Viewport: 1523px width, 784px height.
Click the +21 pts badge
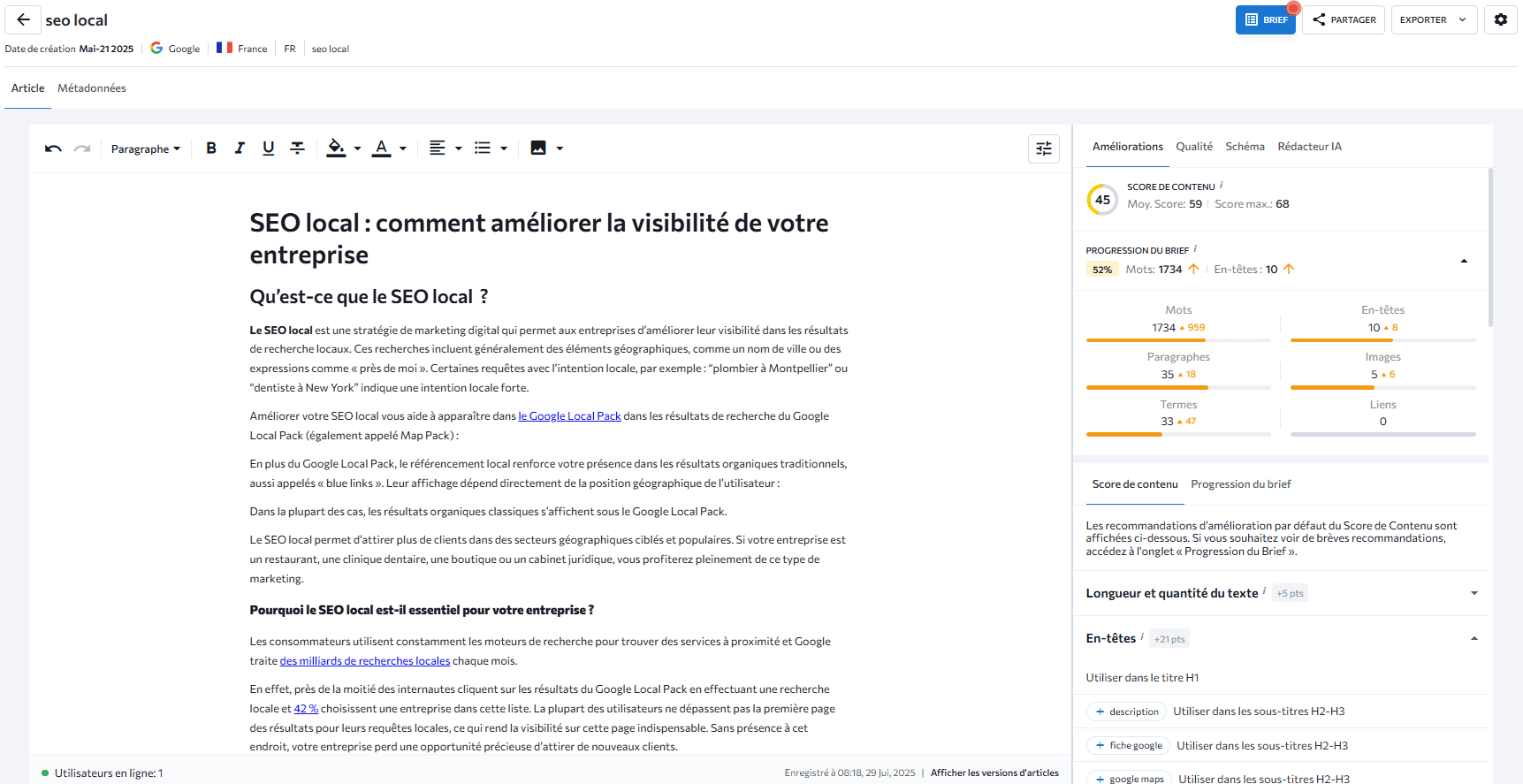click(1169, 639)
